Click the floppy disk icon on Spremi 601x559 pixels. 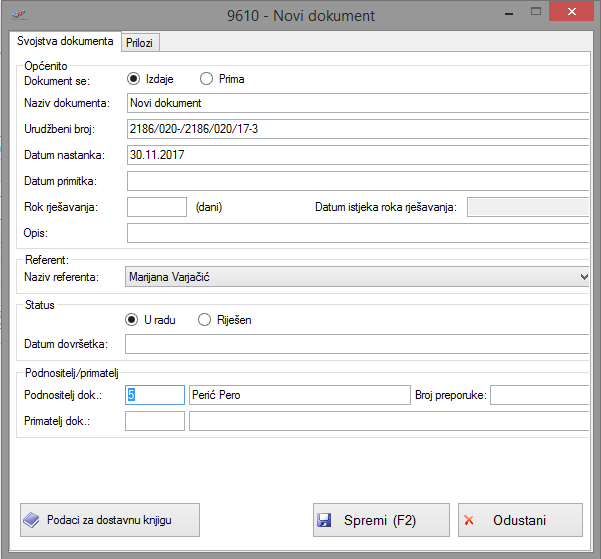(325, 521)
